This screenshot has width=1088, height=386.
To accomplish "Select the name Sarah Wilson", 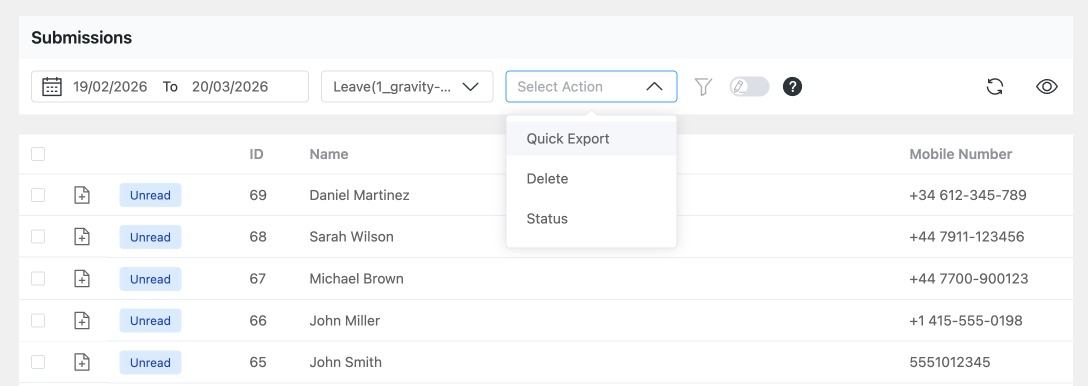I will pos(351,237).
